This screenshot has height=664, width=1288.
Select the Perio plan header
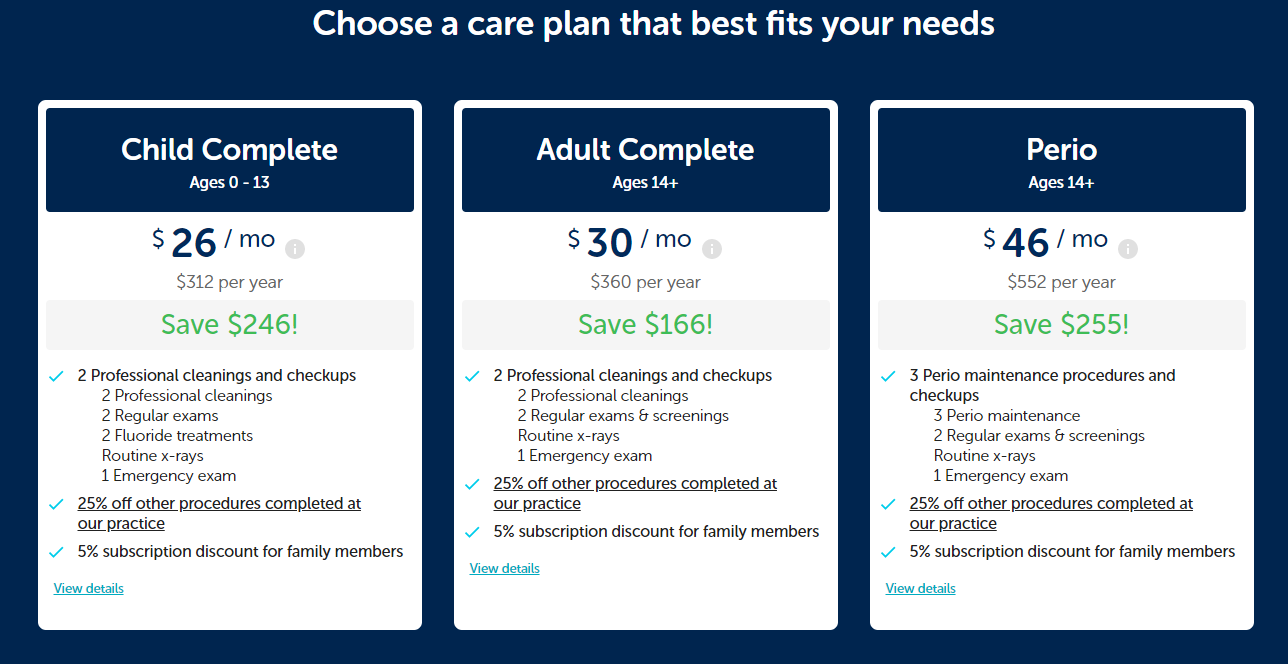pos(1062,160)
